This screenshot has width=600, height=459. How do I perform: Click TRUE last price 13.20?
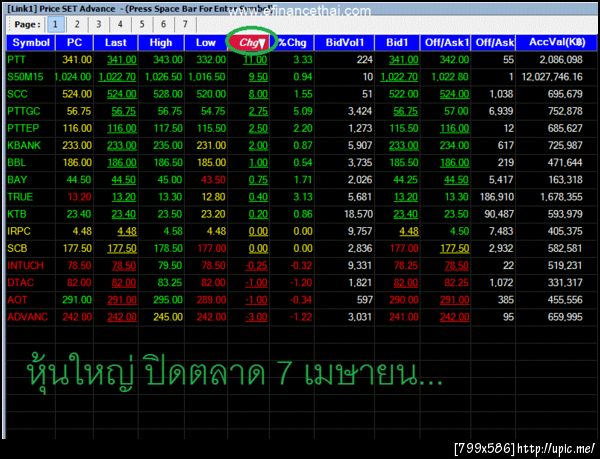124,197
